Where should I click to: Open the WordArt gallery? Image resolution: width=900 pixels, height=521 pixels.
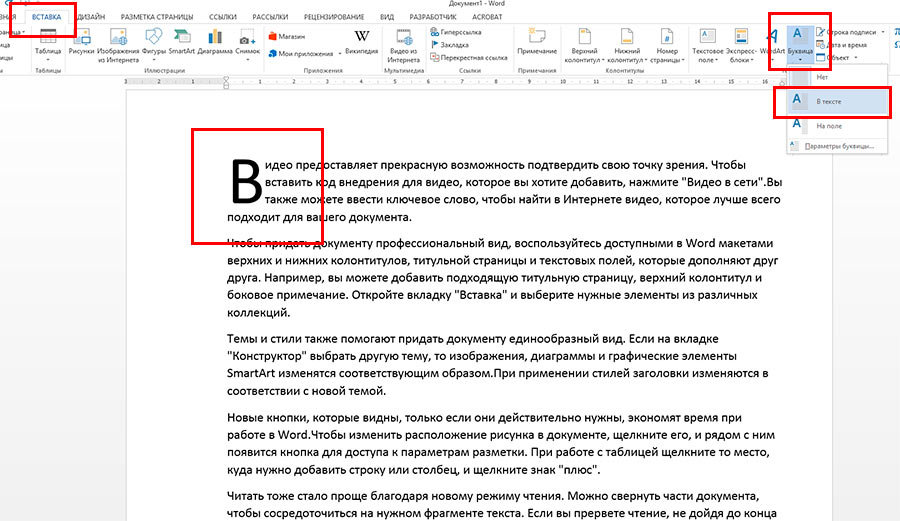[773, 44]
